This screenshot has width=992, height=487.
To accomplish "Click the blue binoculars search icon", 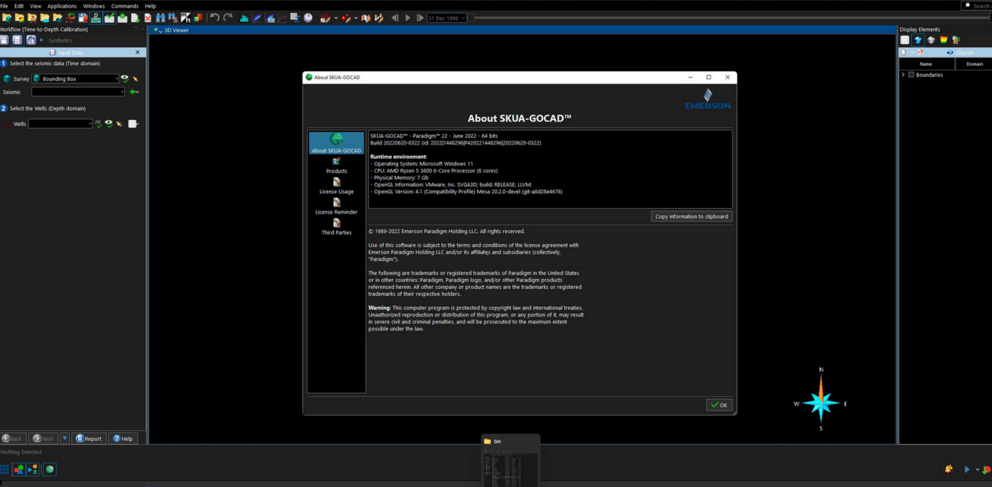I will (160, 18).
